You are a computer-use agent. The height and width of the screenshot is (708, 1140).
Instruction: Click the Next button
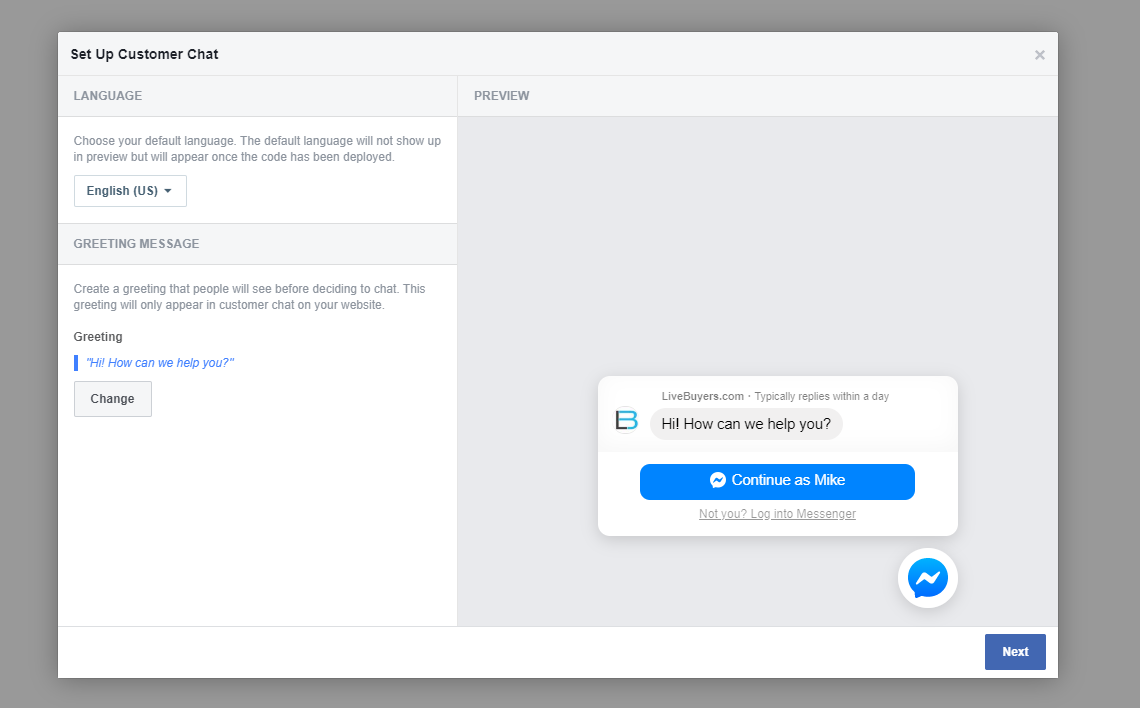[x=1015, y=652]
